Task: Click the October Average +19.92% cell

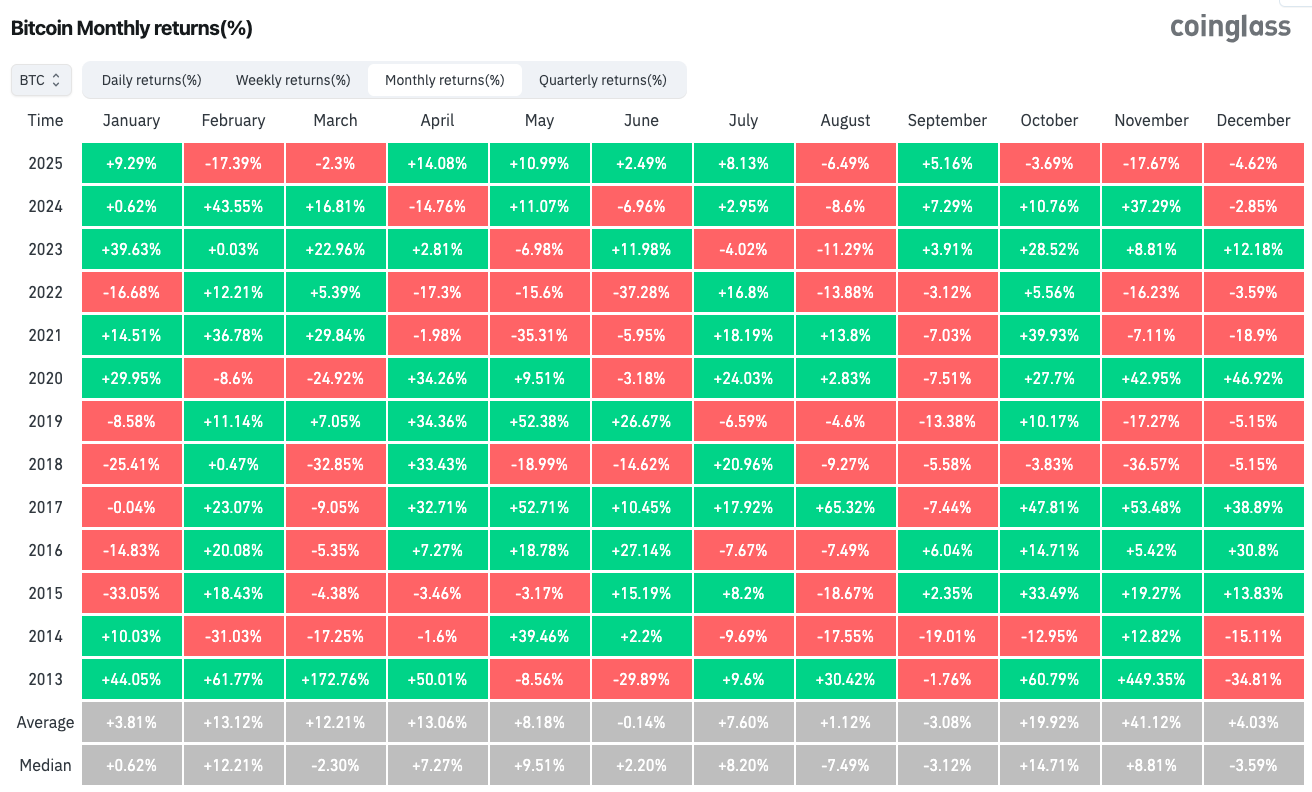Action: pos(1049,722)
